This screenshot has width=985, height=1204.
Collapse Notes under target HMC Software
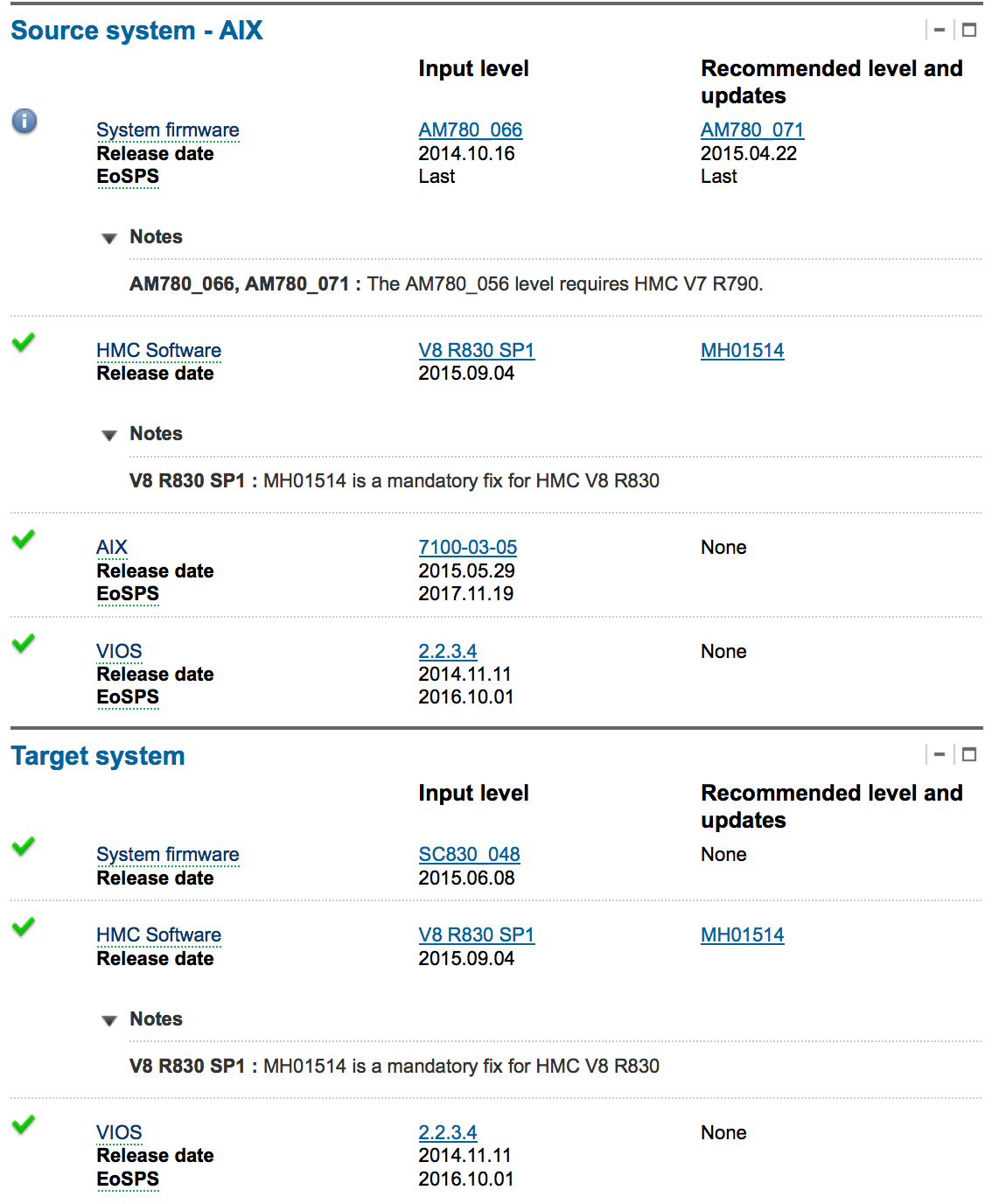click(109, 1020)
